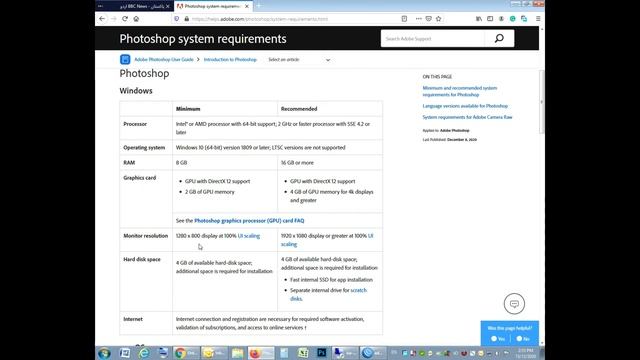
Task: Save page to Pocket icon
Action: pos(429,19)
